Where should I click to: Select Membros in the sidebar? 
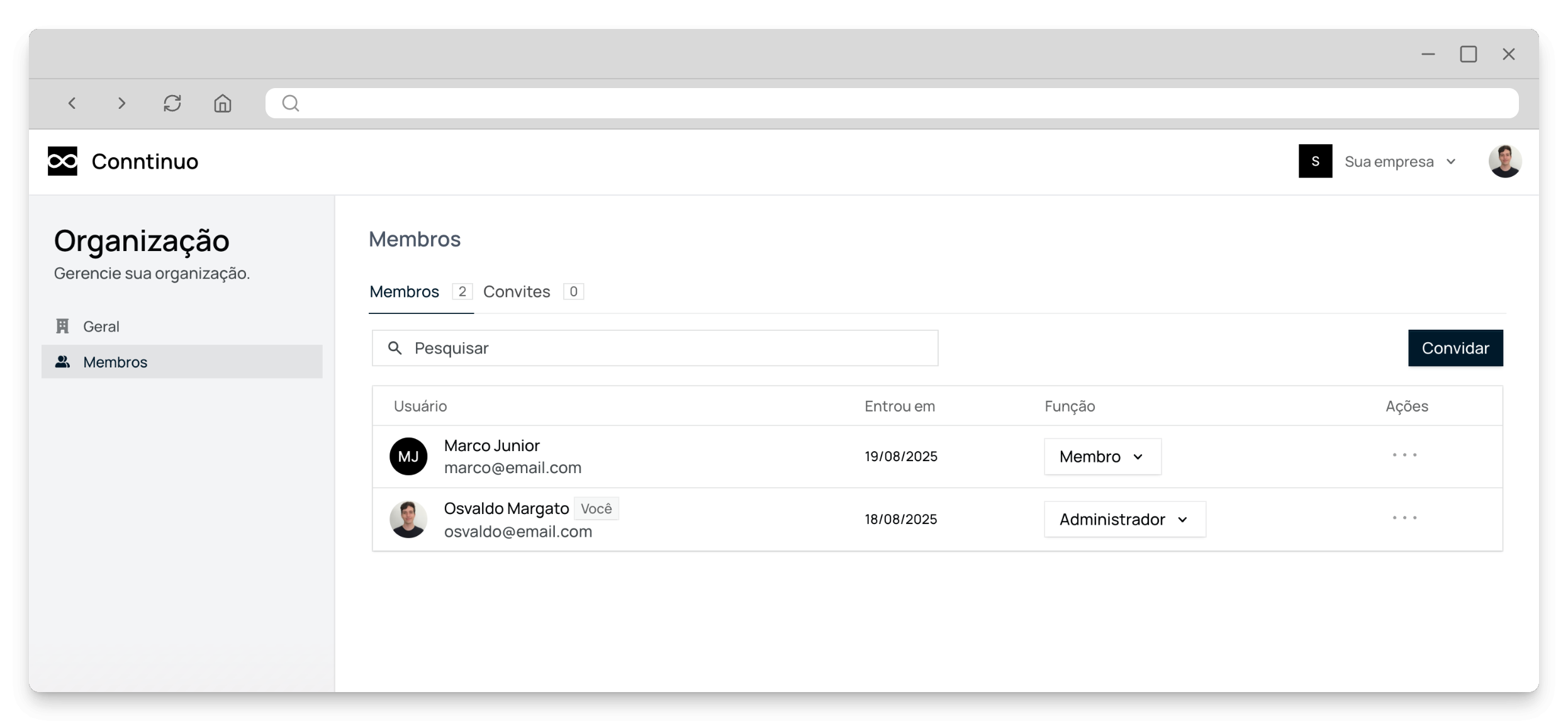(x=115, y=362)
